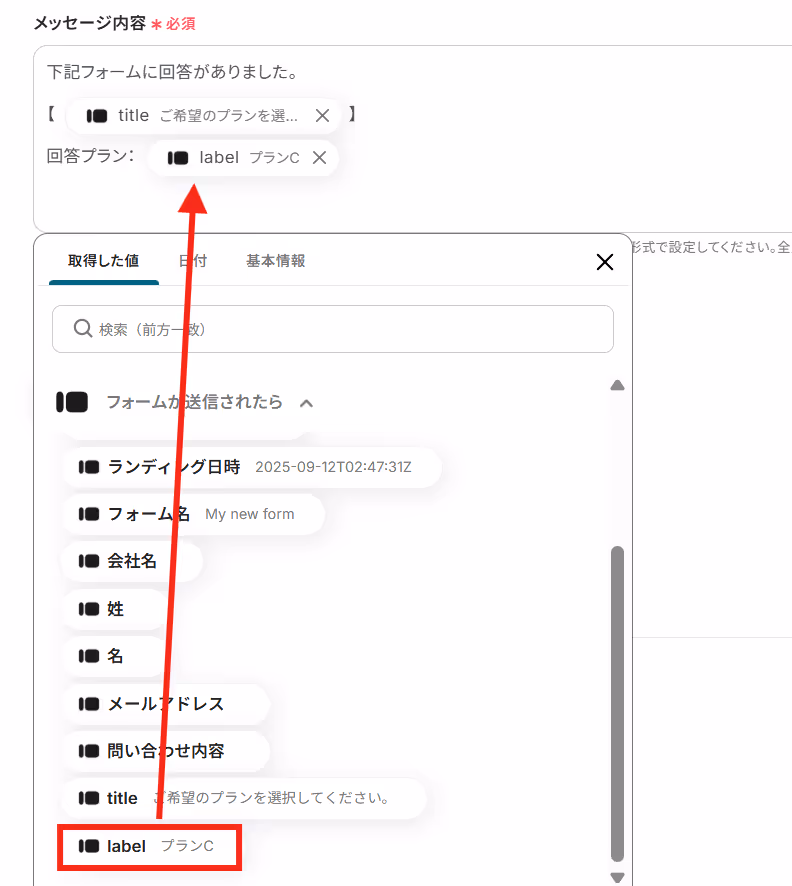Select the フォームが送信されたら heading

pyautogui.click(x=194, y=402)
